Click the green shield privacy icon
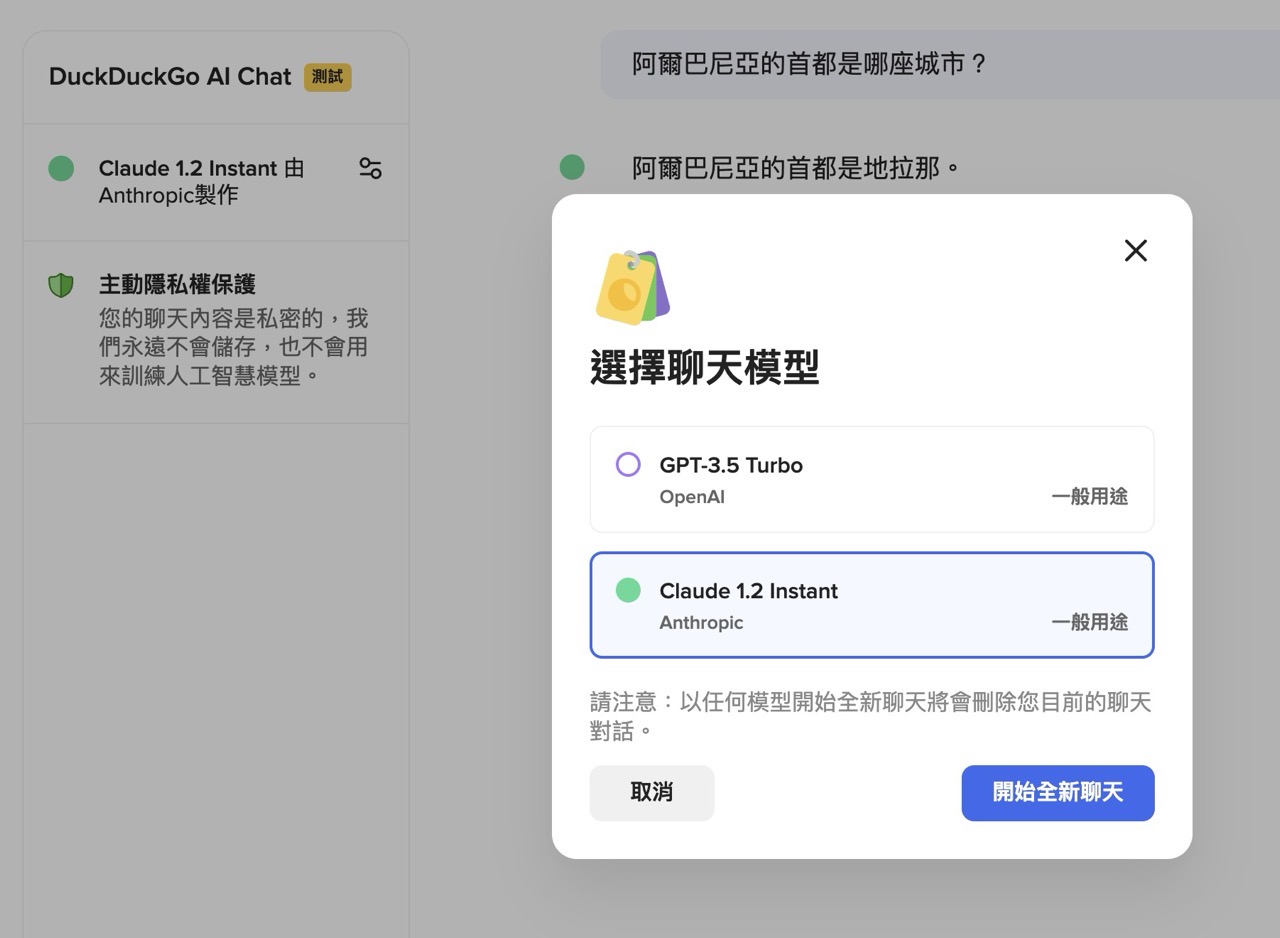Image resolution: width=1280 pixels, height=938 pixels. tap(61, 285)
